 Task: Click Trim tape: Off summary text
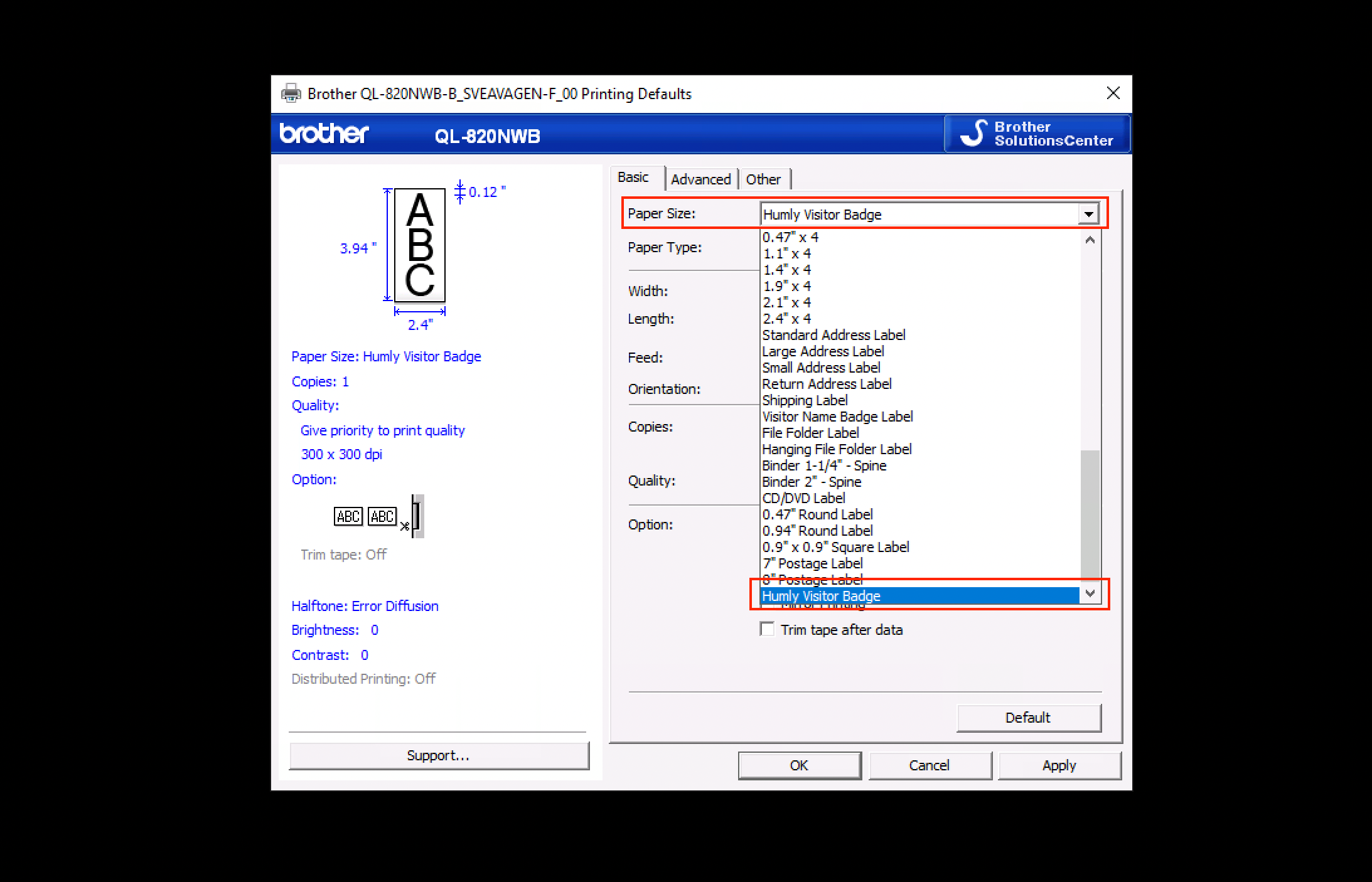coord(343,555)
